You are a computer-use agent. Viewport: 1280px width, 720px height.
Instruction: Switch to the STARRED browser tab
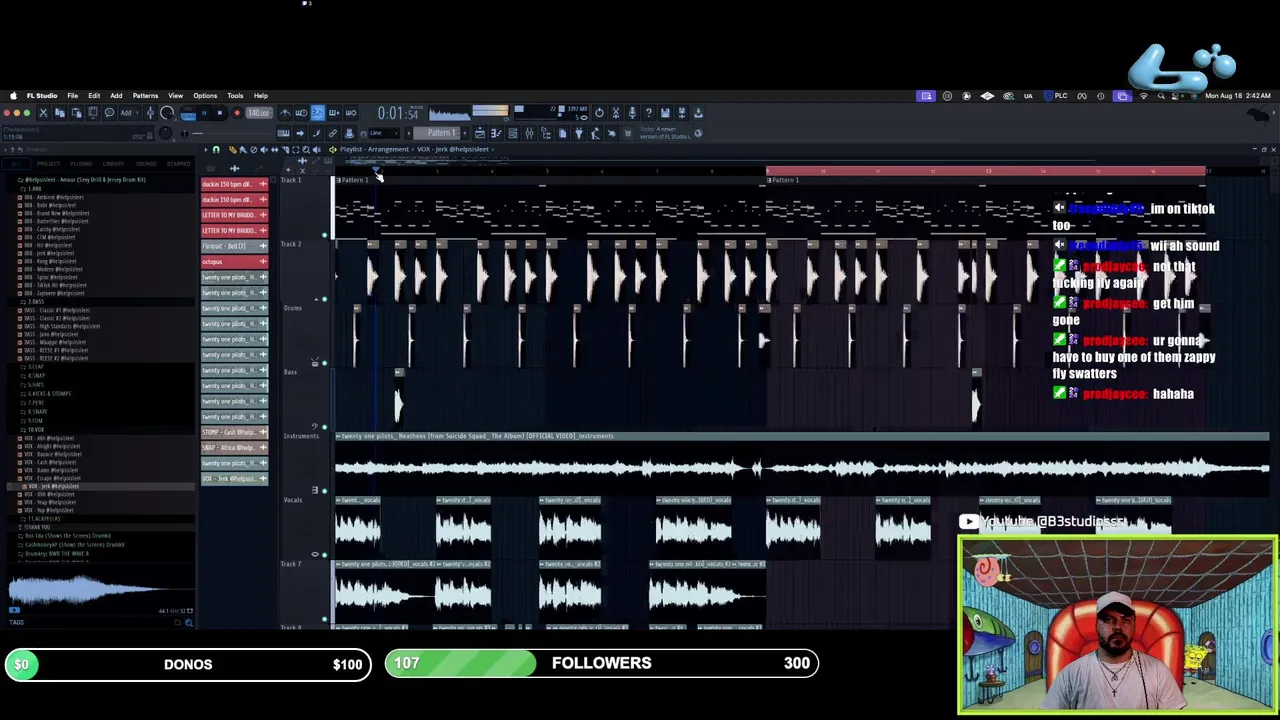(179, 164)
